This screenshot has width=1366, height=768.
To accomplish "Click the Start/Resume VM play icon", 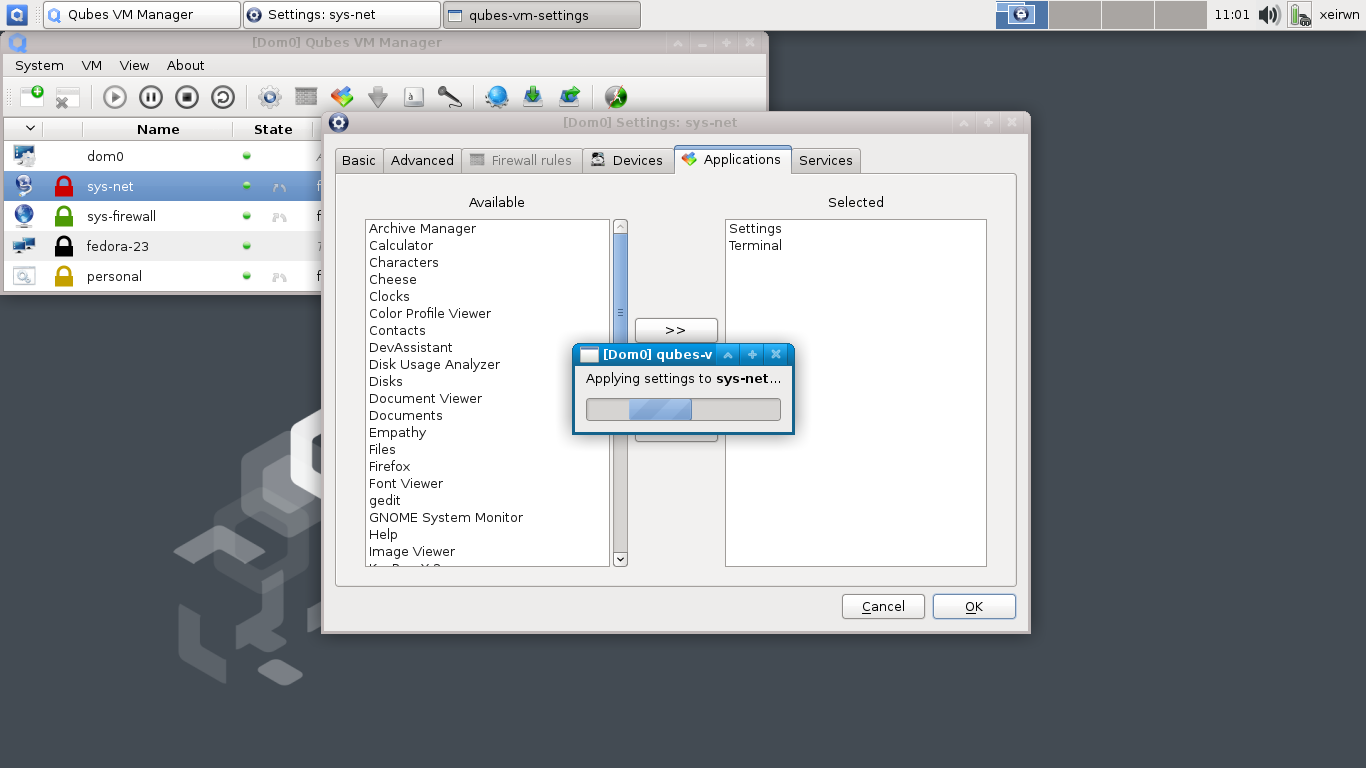I will [115, 97].
